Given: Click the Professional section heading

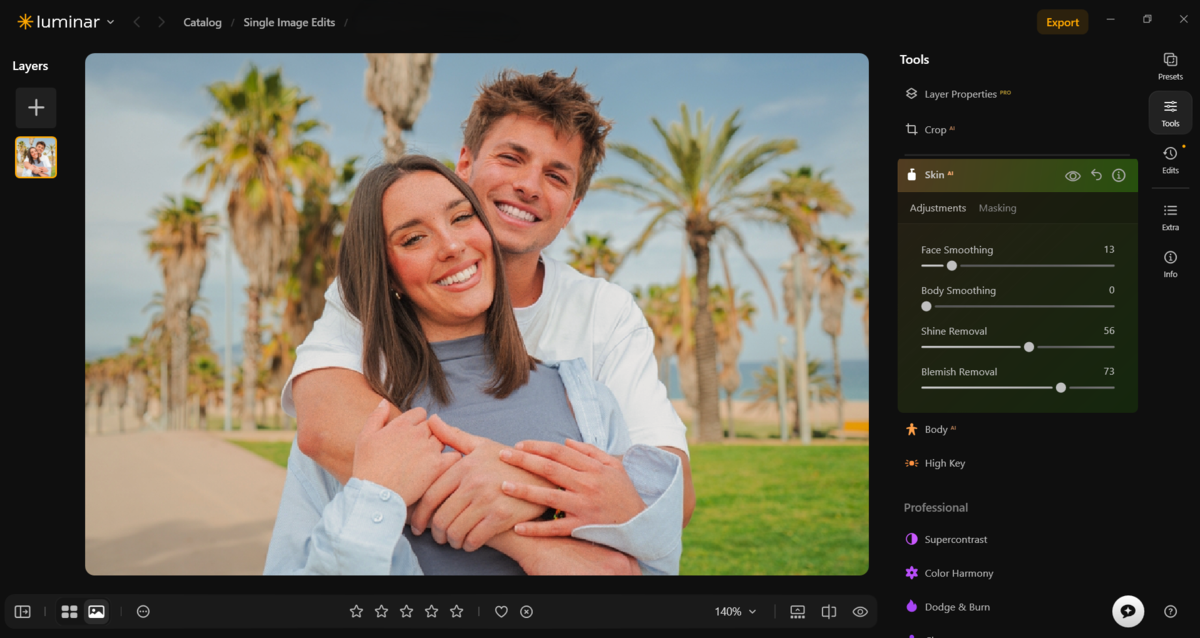Looking at the screenshot, I should (936, 507).
